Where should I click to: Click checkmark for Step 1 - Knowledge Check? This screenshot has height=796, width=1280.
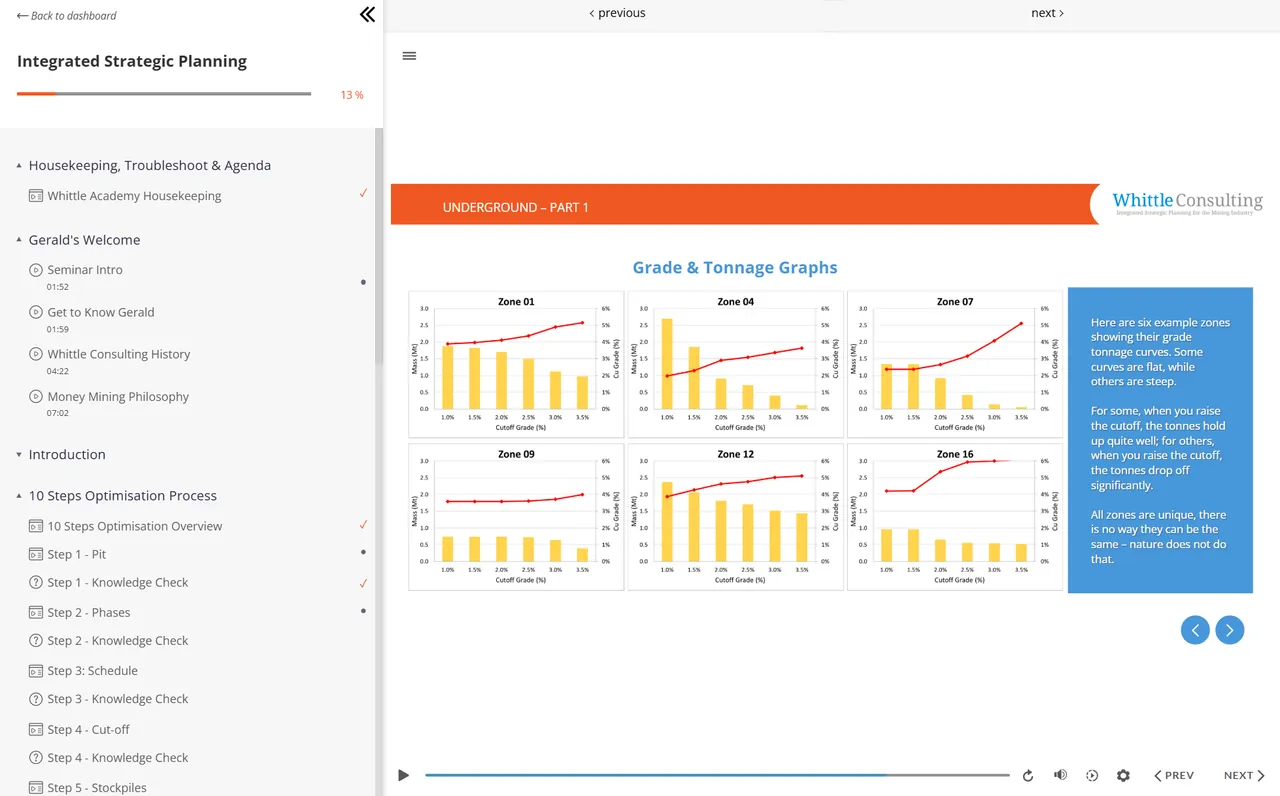(363, 583)
